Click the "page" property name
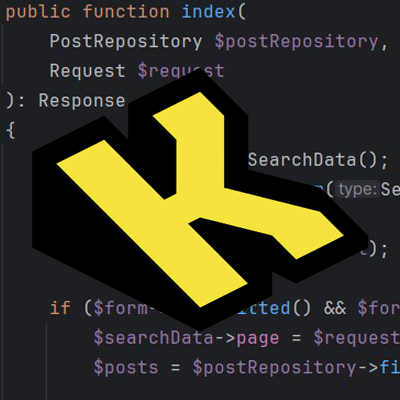This screenshot has width=400, height=400. click(258, 339)
